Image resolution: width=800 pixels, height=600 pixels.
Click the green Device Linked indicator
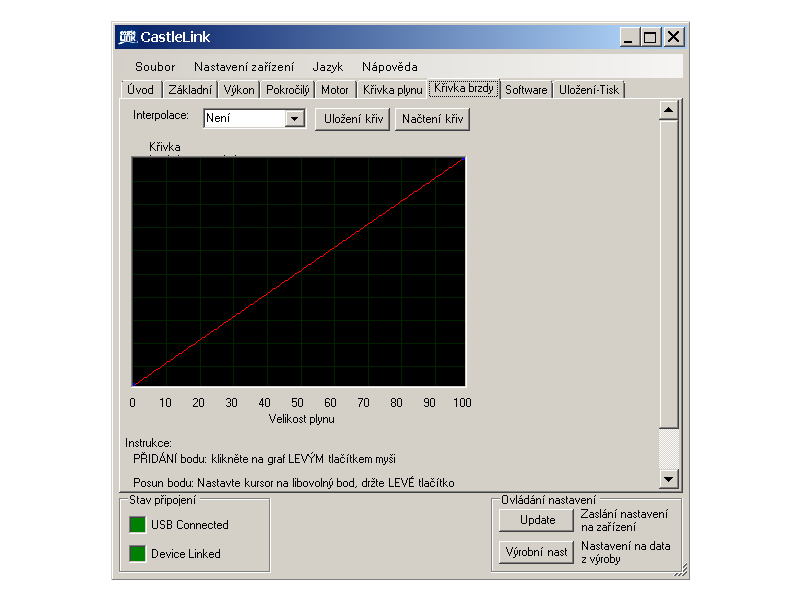[137, 554]
